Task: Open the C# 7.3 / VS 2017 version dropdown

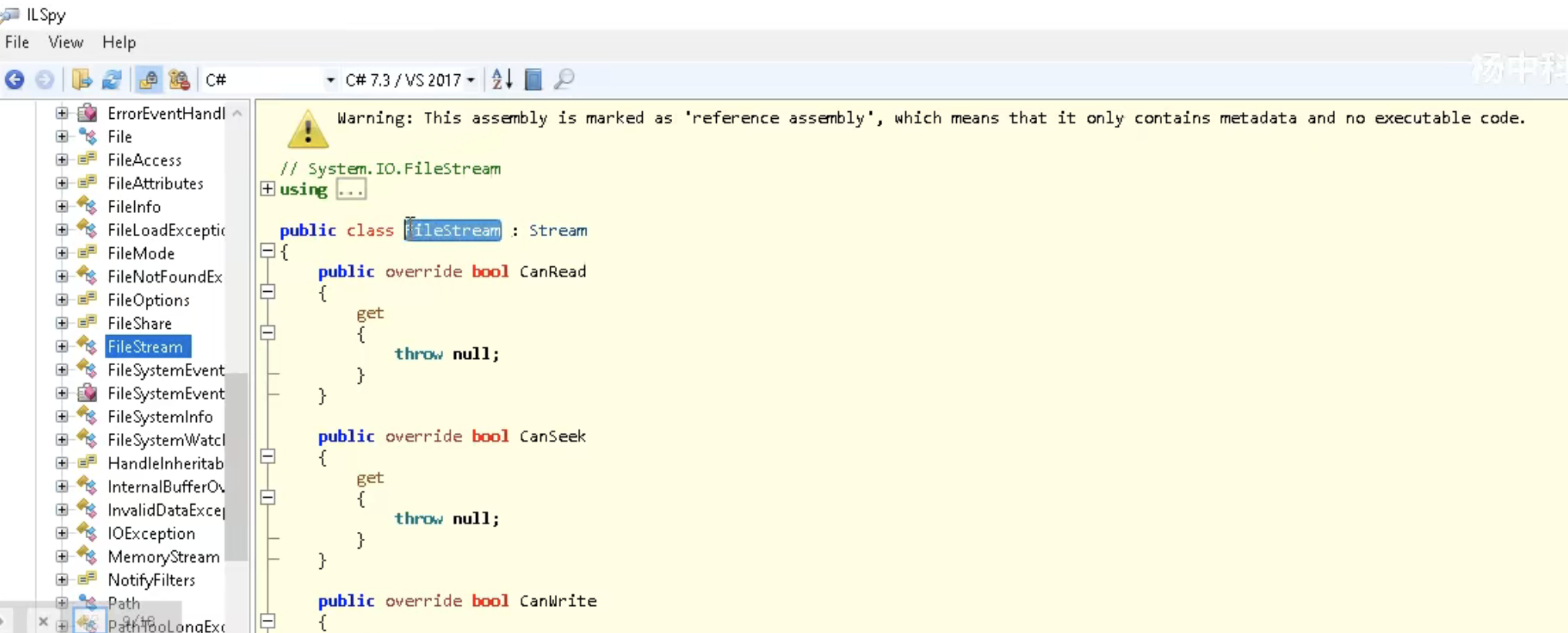Action: 410,80
